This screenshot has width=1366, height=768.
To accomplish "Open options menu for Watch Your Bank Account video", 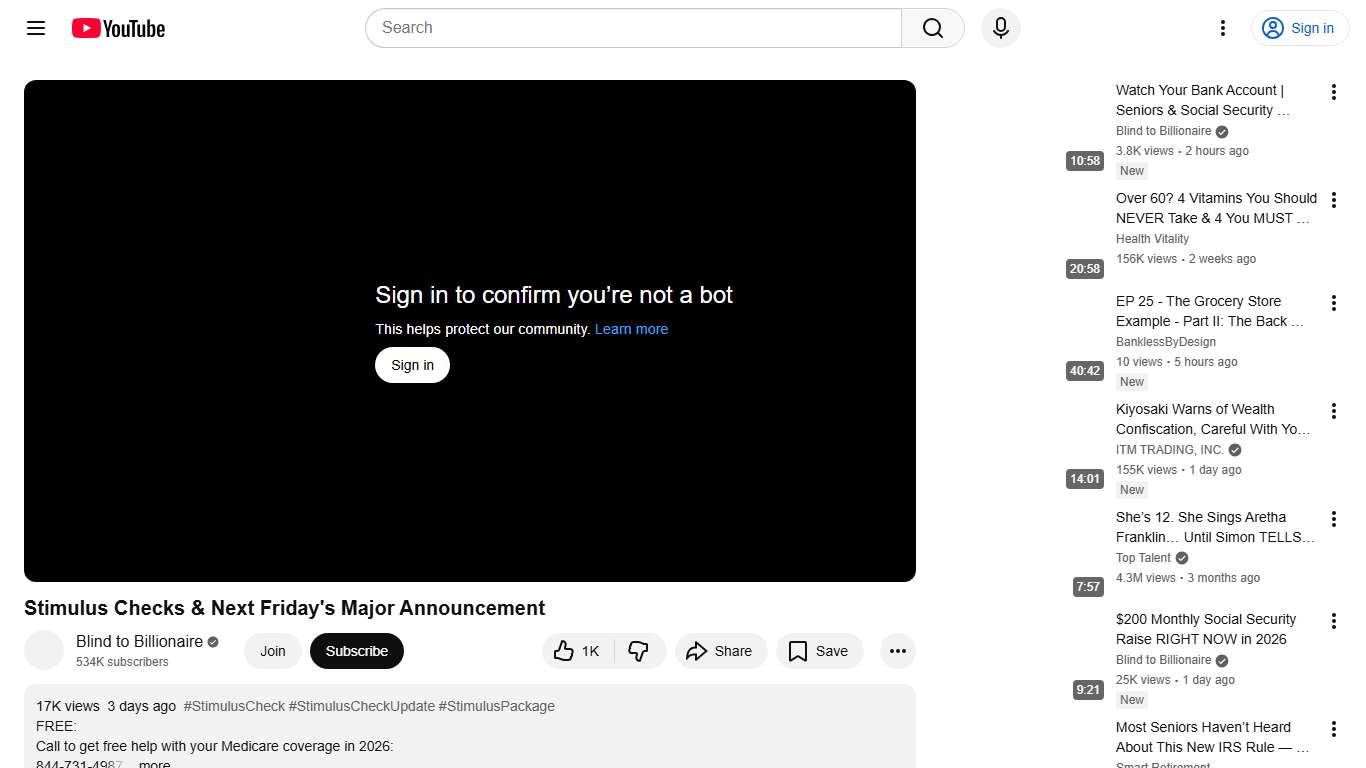I will (1333, 91).
